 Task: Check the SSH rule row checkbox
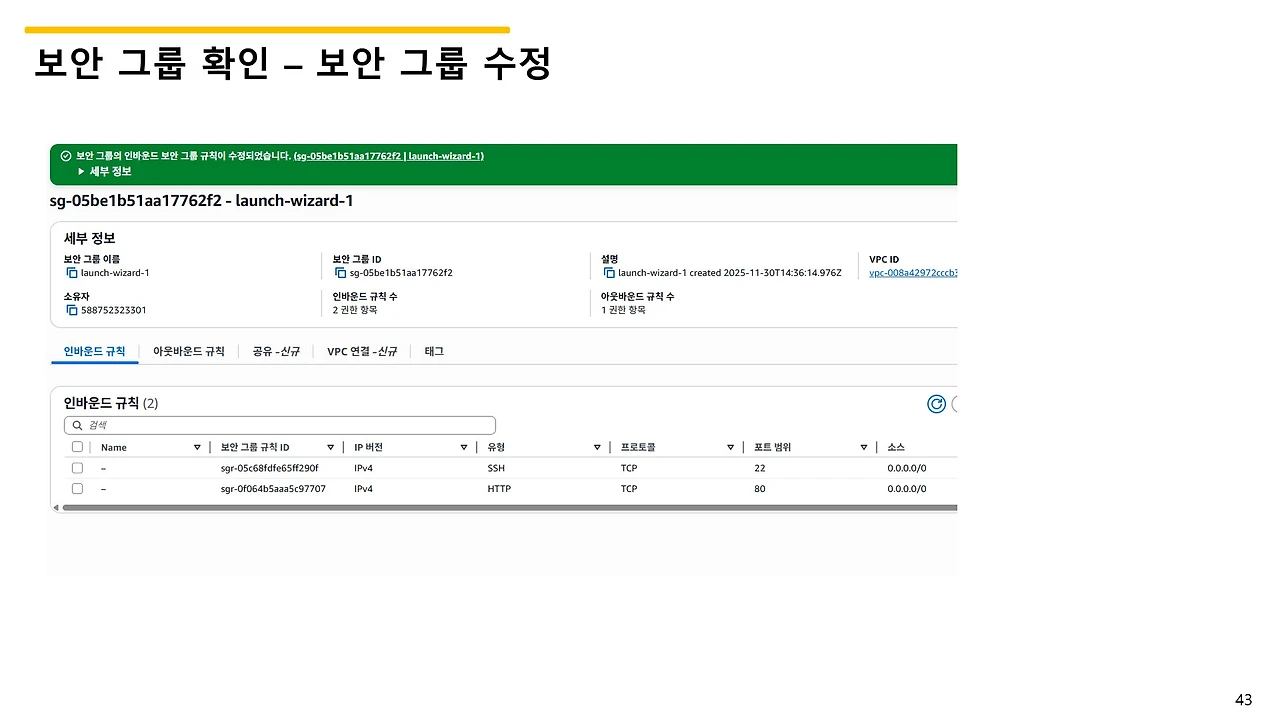(77, 468)
